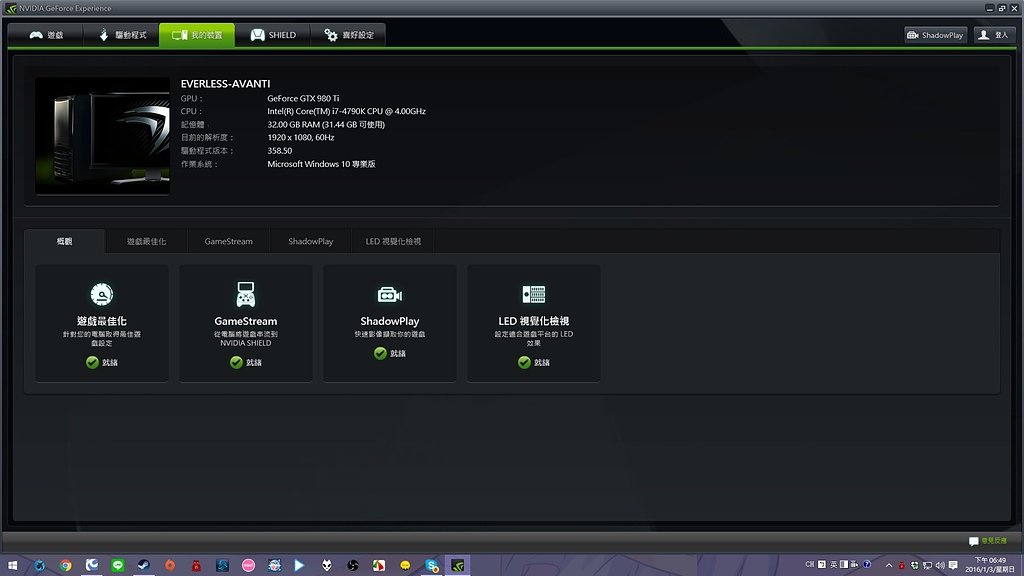The height and width of the screenshot is (576, 1024).
Task: Select the 我的裝置 (My Rig) tab
Action: [197, 35]
